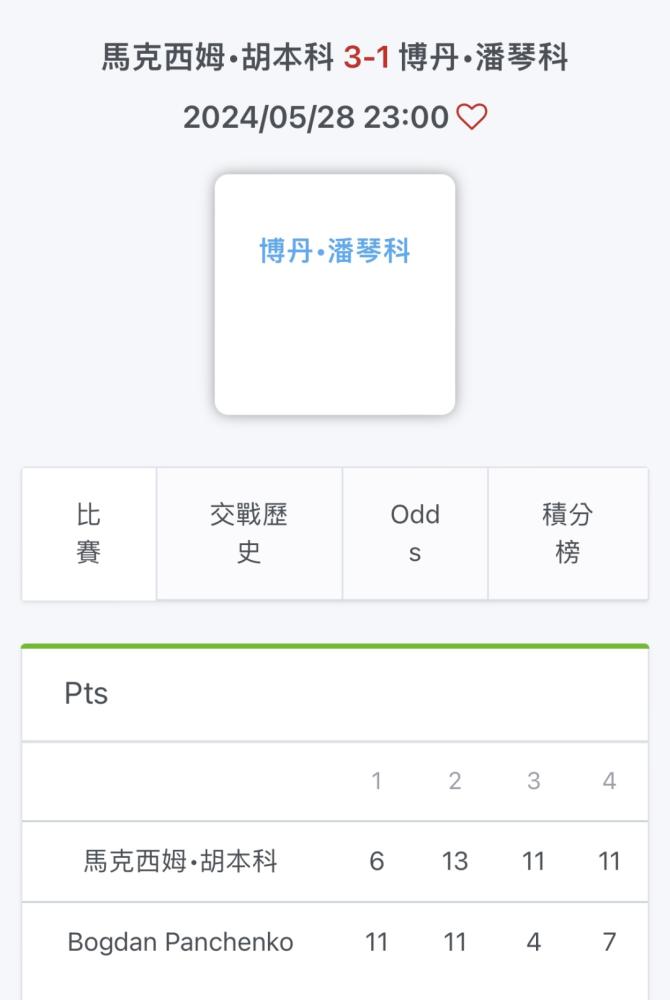
Task: Open the Odds tab
Action: click(415, 534)
